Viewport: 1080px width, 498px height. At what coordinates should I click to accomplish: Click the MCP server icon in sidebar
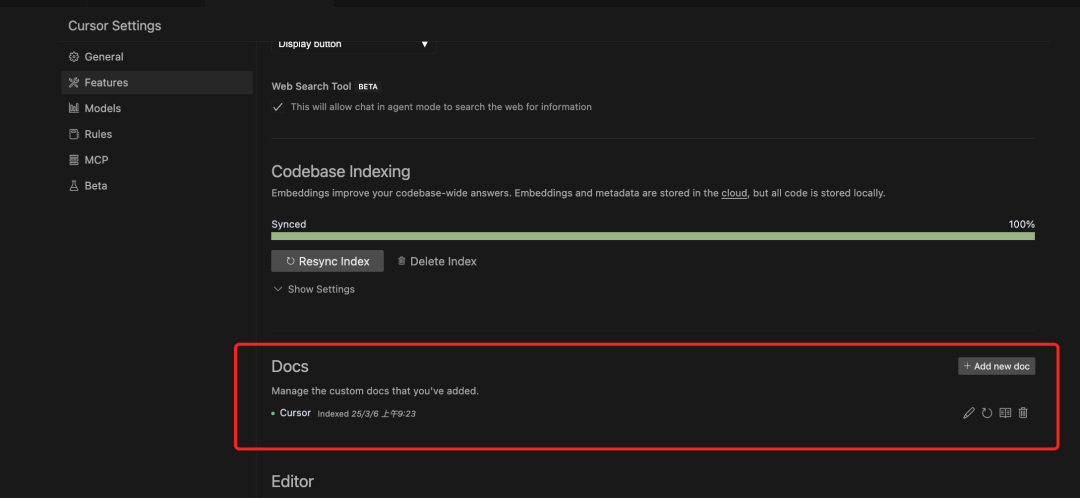[x=74, y=160]
